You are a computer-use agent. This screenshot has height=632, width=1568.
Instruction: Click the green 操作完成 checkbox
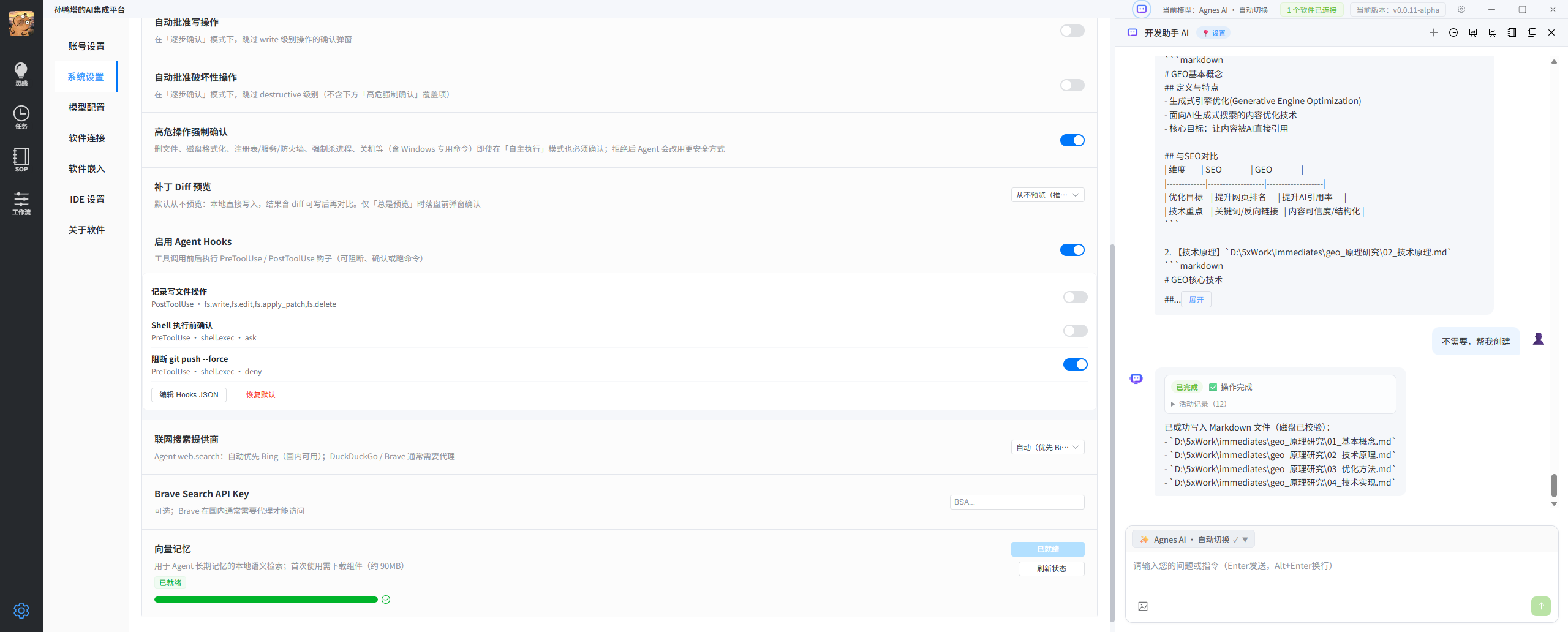[1213, 387]
